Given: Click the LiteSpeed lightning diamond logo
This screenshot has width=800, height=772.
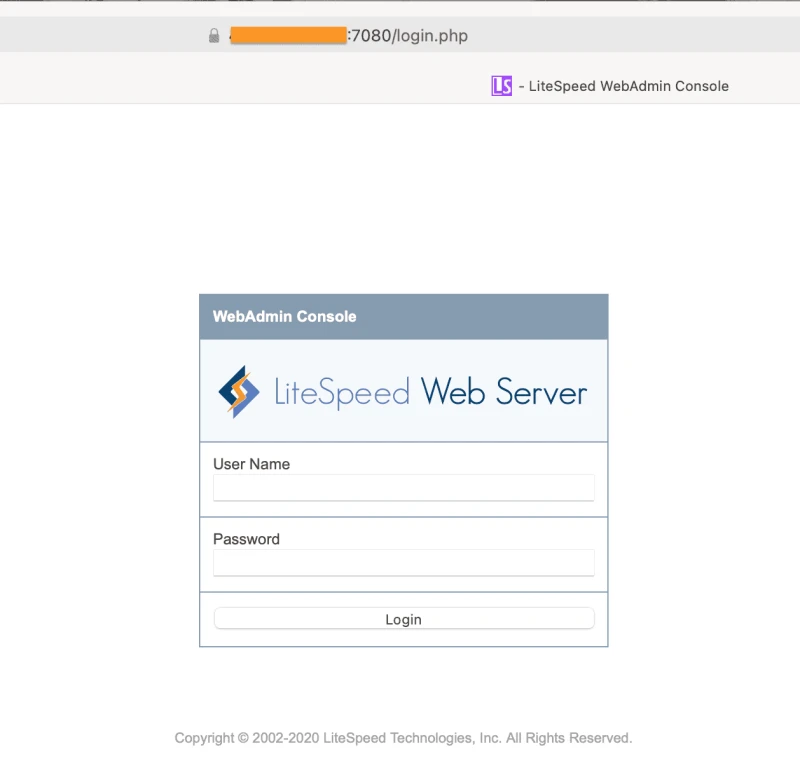Looking at the screenshot, I should [x=239, y=392].
